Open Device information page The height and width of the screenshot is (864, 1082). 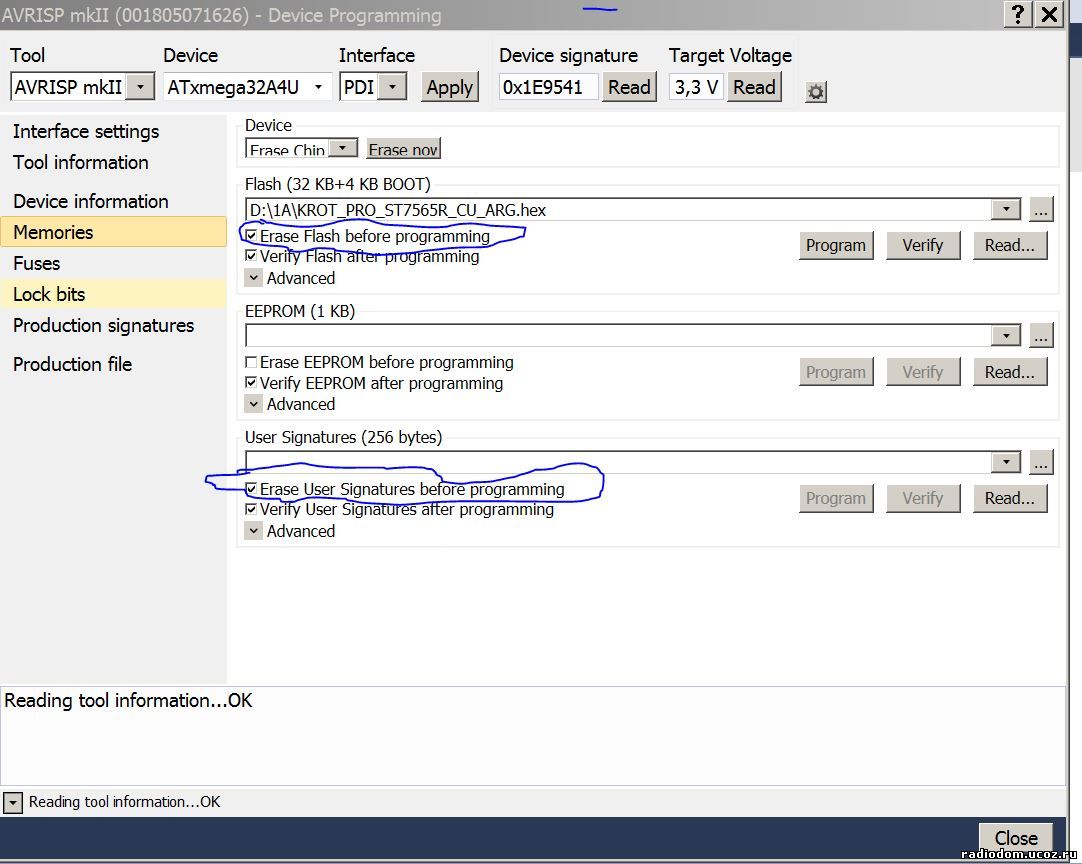coord(90,201)
